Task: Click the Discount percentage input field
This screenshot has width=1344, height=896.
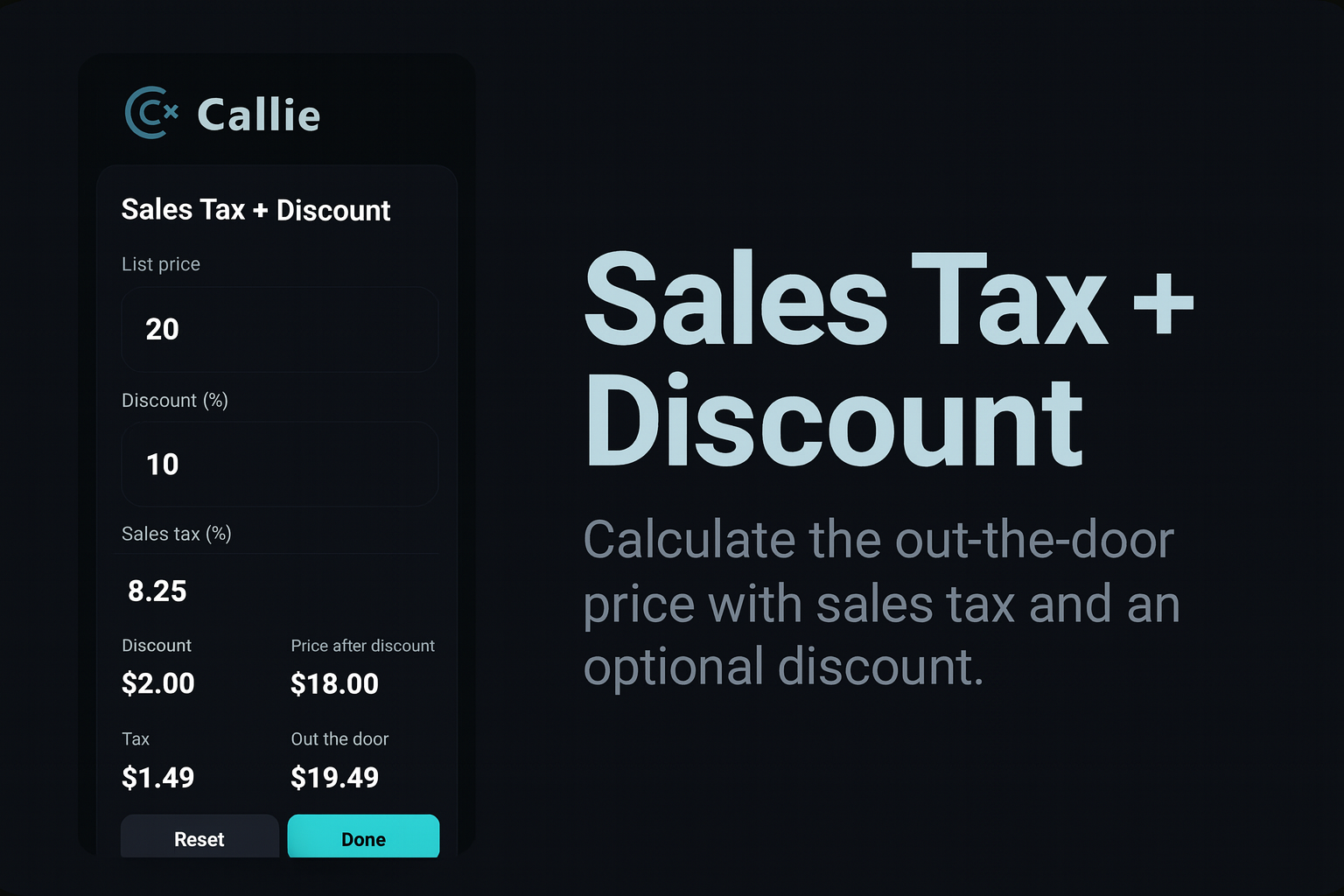Action: click(279, 464)
